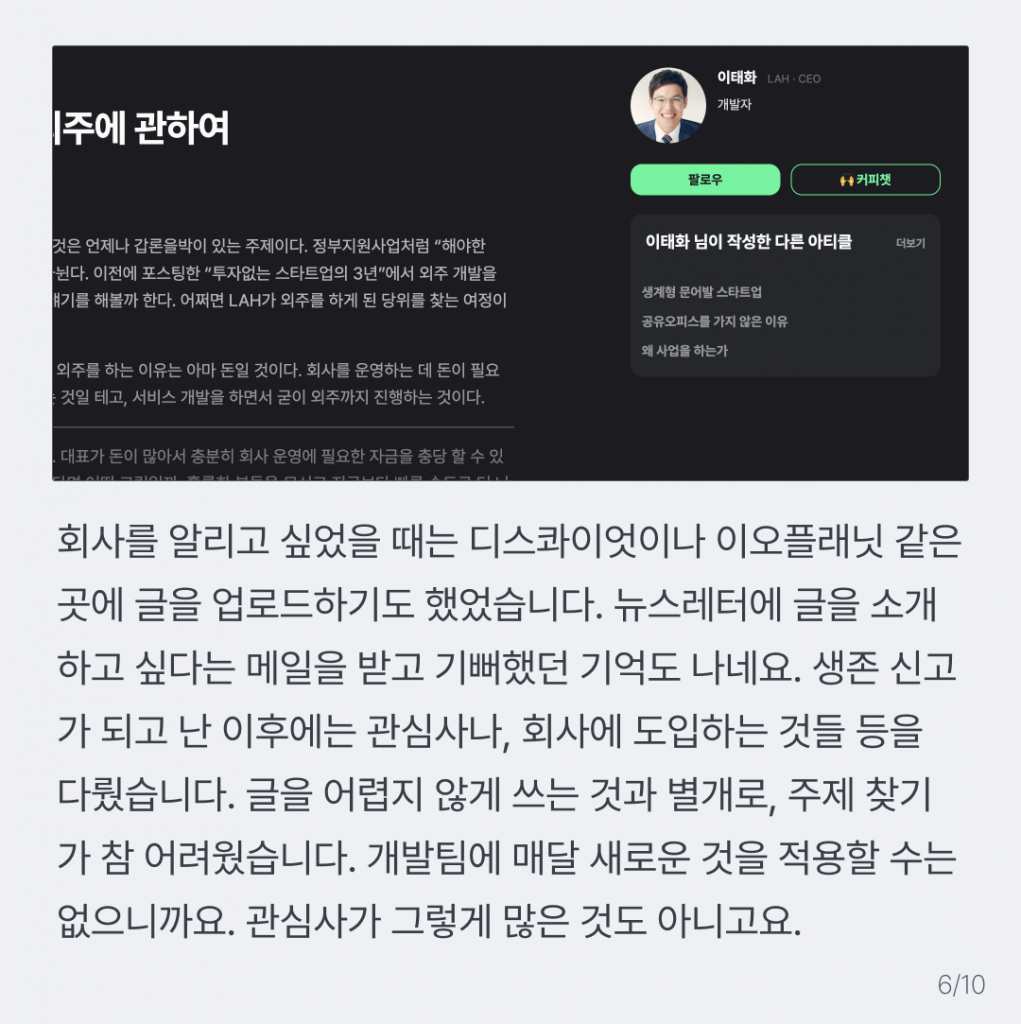
Task: Click the paragraph mentioning 정부지원사업
Action: point(280,273)
